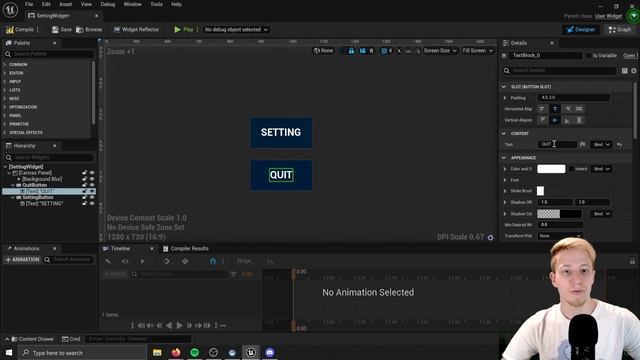Select QuitButton in the Hierarchy

35,185
